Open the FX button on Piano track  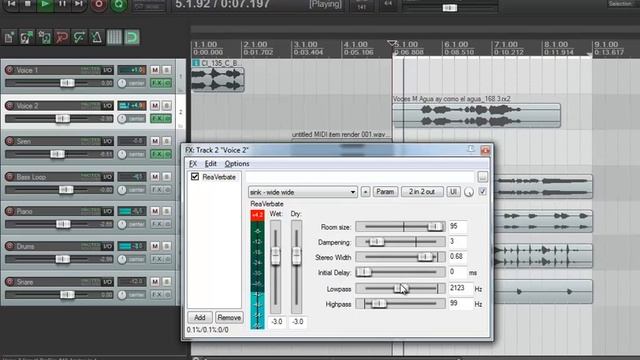(157, 224)
